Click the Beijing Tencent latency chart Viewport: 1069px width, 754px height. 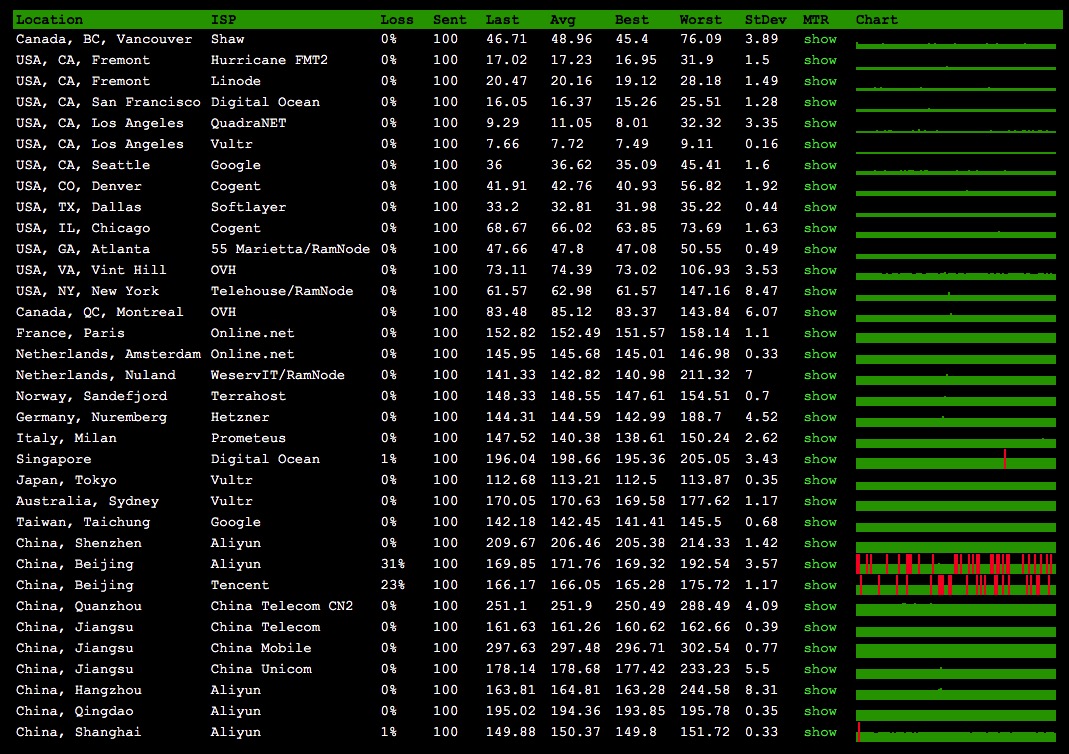click(956, 585)
